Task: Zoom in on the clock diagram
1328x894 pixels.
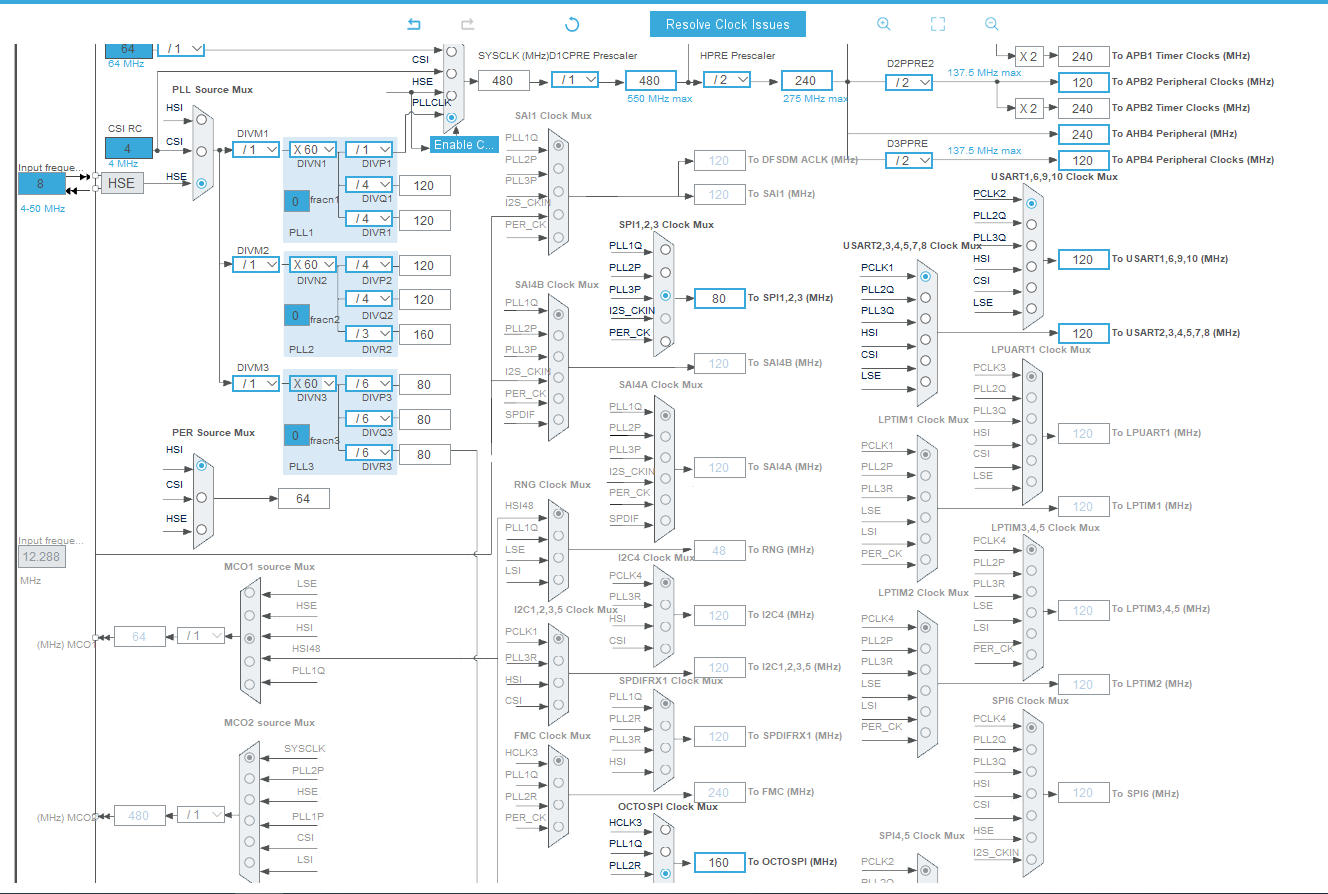Action: coord(883,24)
